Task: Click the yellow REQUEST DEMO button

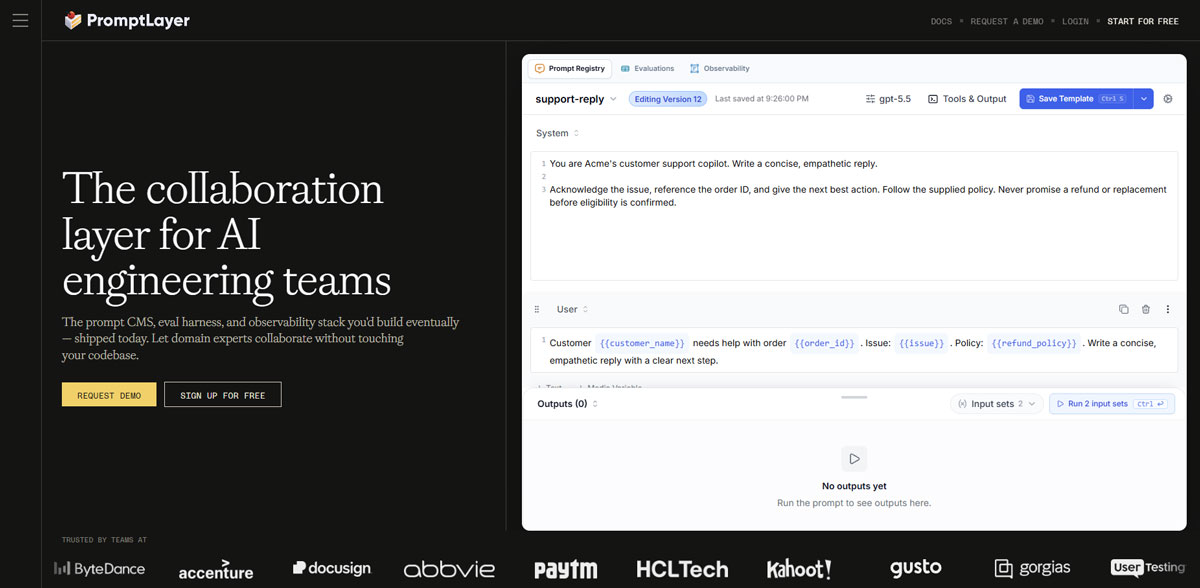Action: coord(109,395)
